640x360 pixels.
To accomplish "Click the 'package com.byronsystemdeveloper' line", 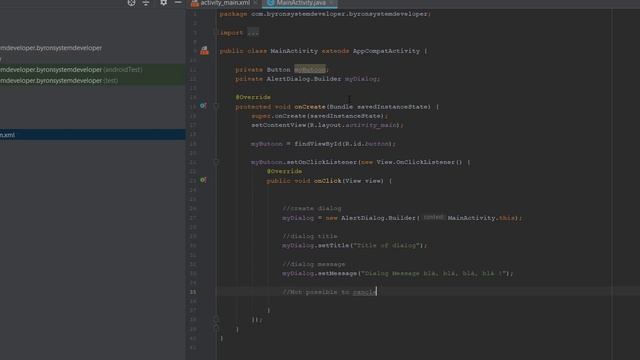I will [325, 14].
